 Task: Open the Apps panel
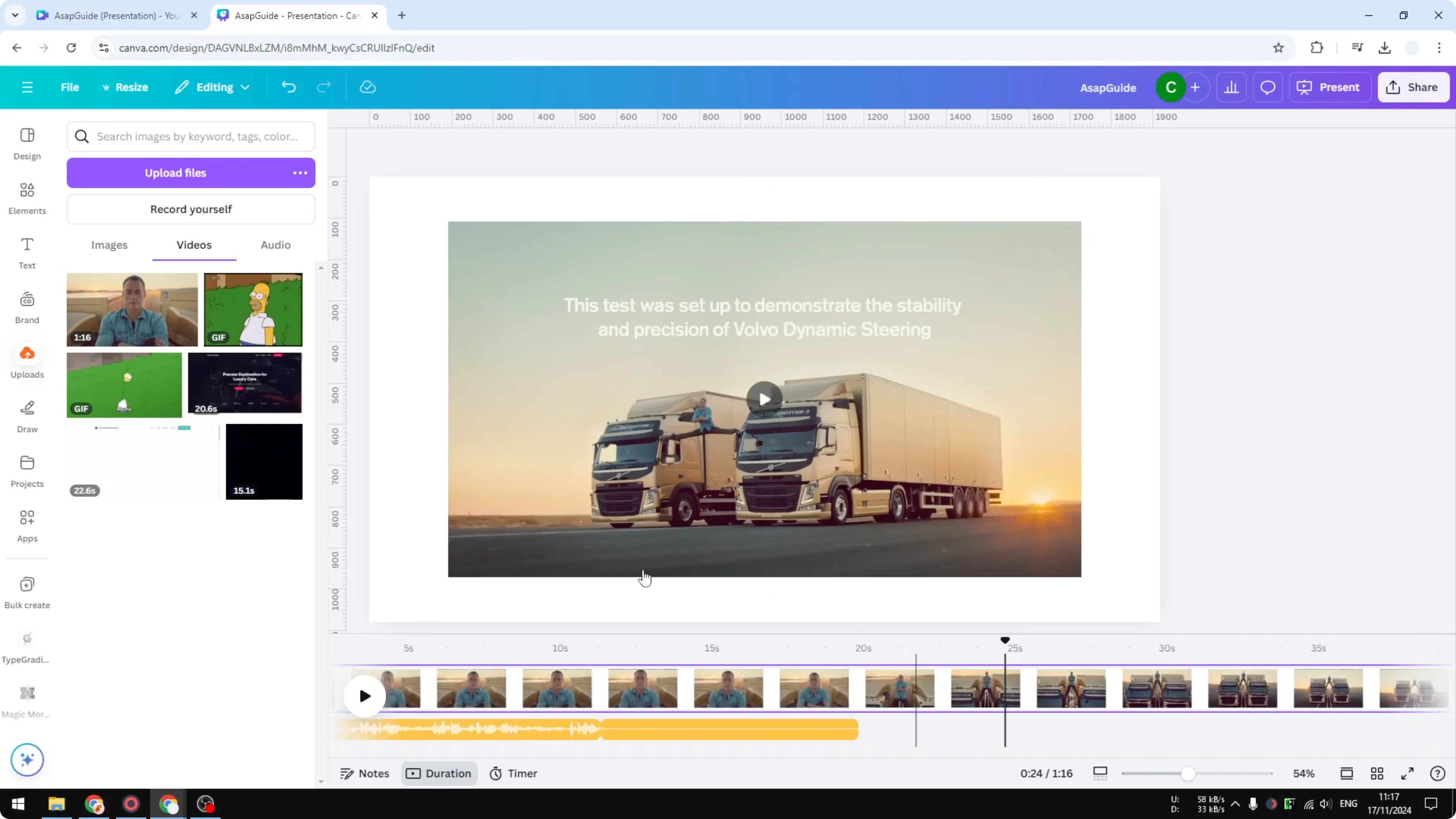[27, 525]
